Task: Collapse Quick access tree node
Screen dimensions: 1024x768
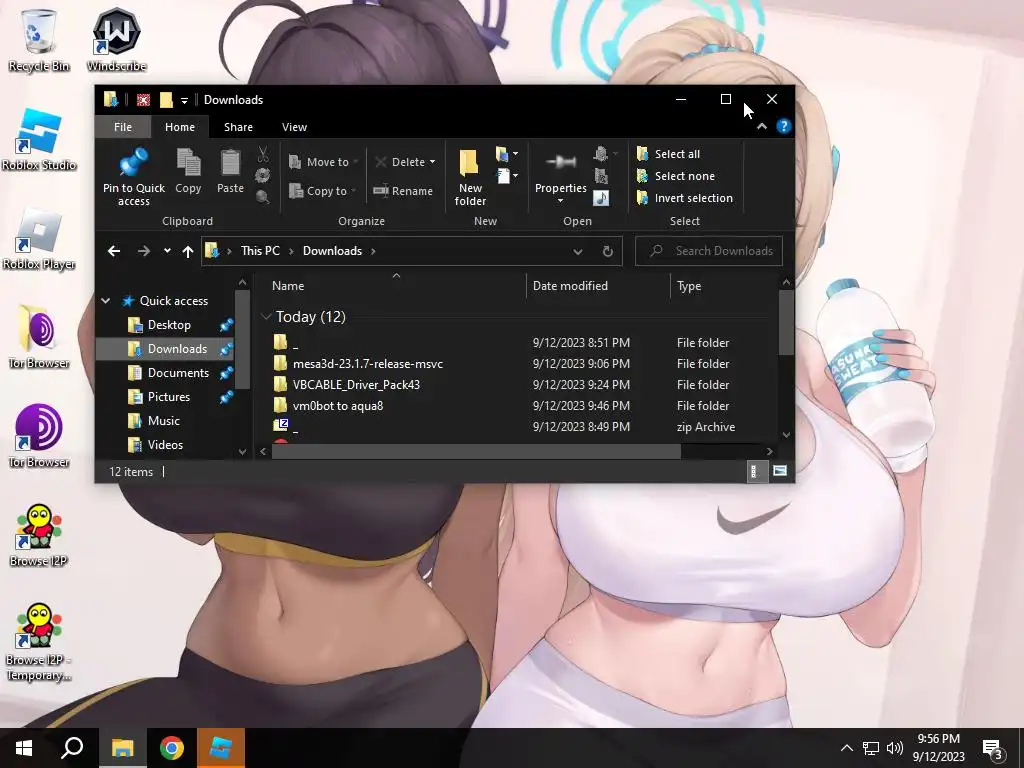Action: point(106,300)
